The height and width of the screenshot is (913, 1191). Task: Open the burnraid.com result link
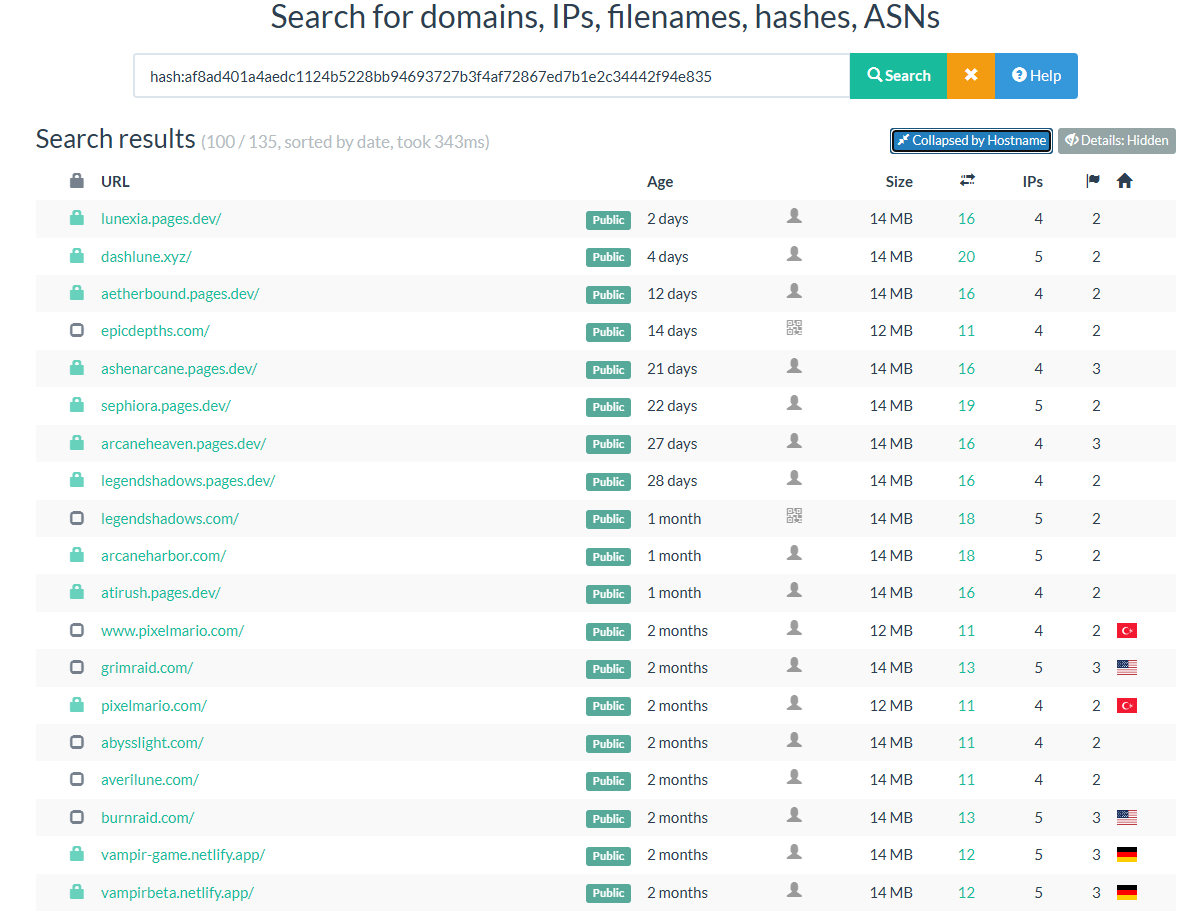tap(147, 818)
